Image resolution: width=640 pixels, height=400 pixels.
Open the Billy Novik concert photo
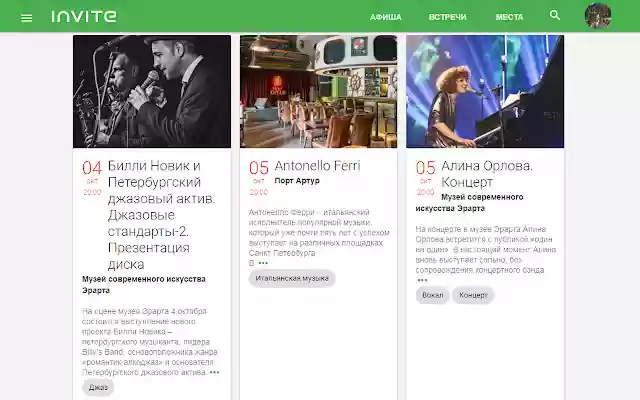(152, 91)
